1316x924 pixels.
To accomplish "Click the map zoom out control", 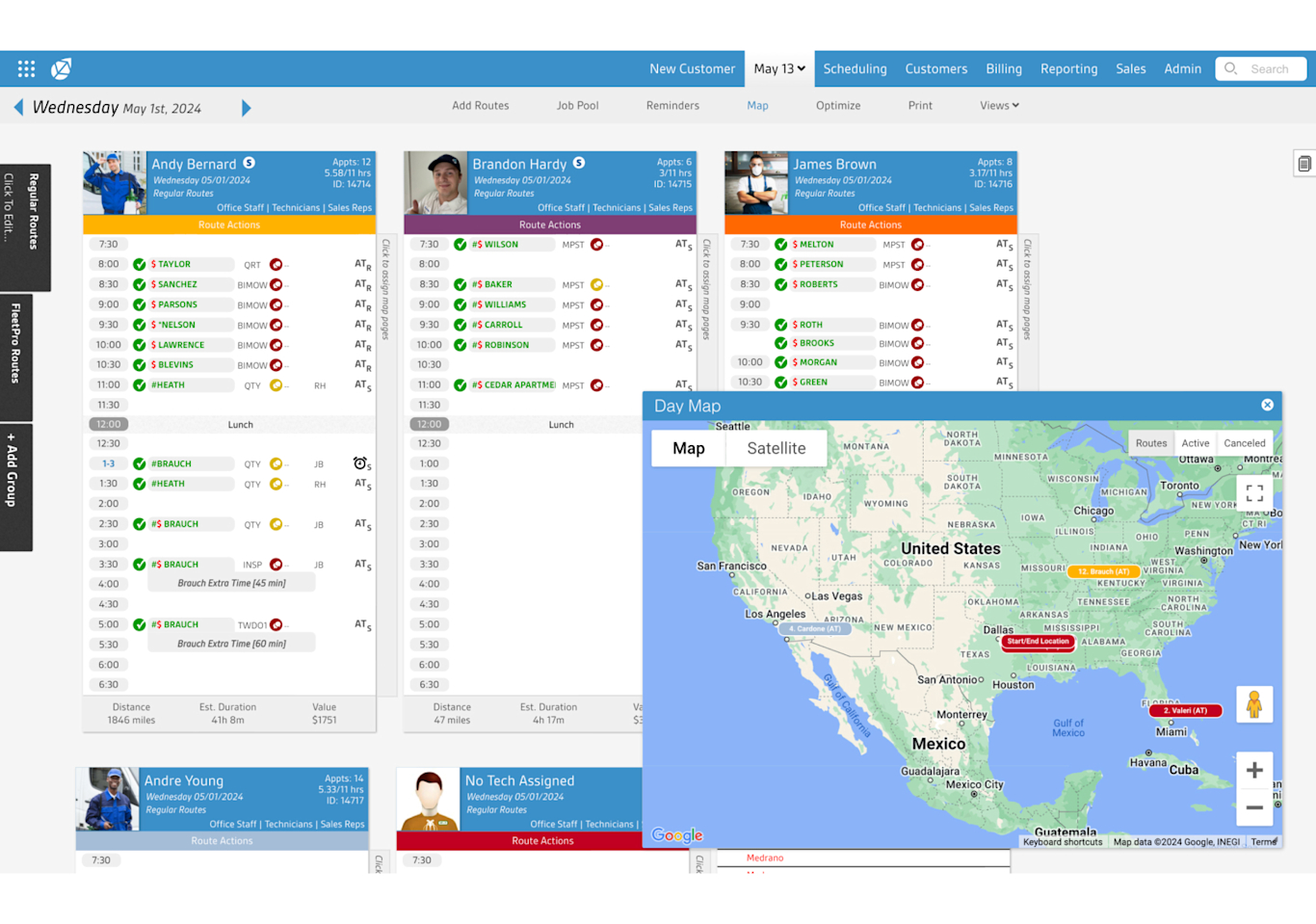I will [1254, 808].
